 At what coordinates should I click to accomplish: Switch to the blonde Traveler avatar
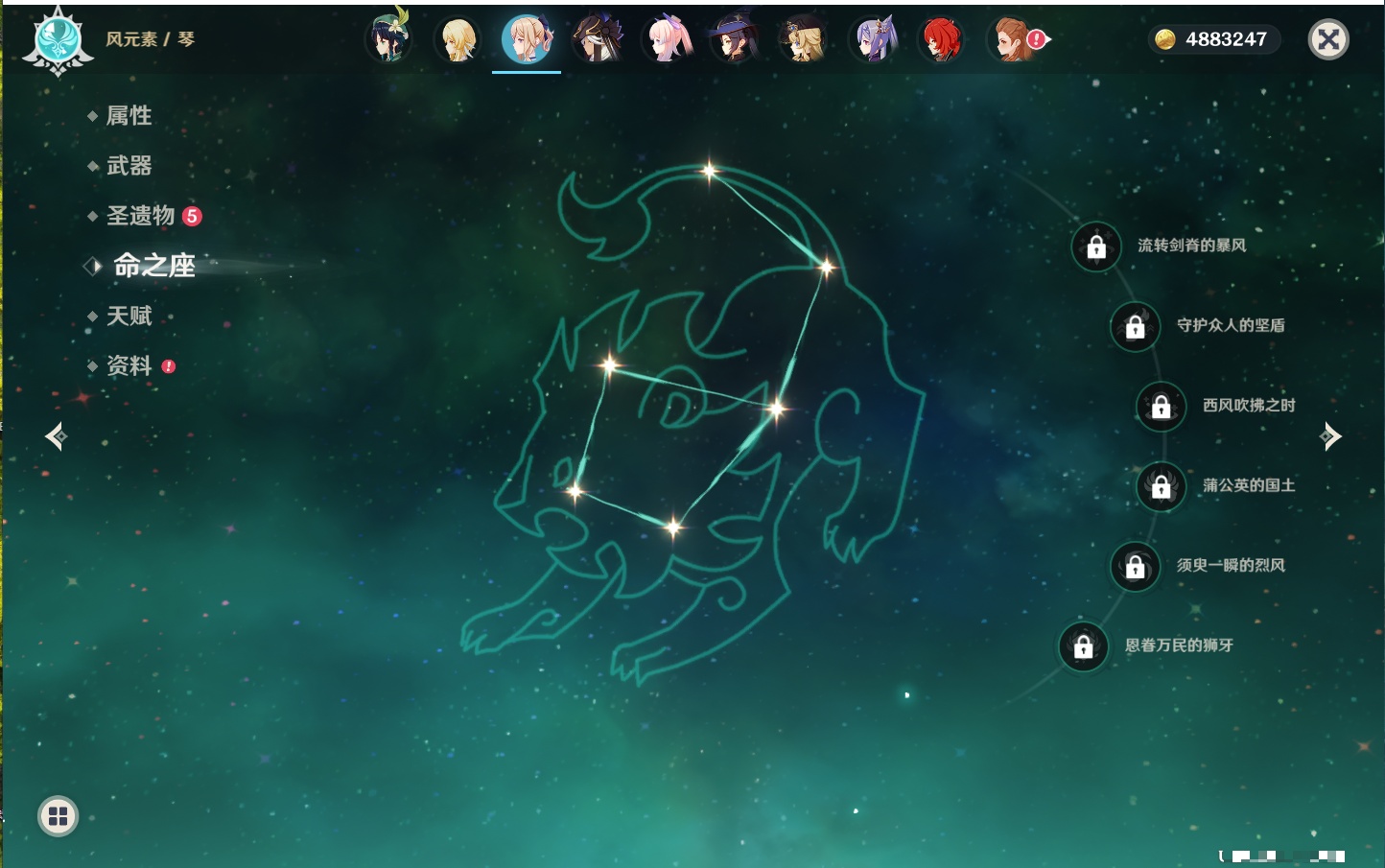458,39
